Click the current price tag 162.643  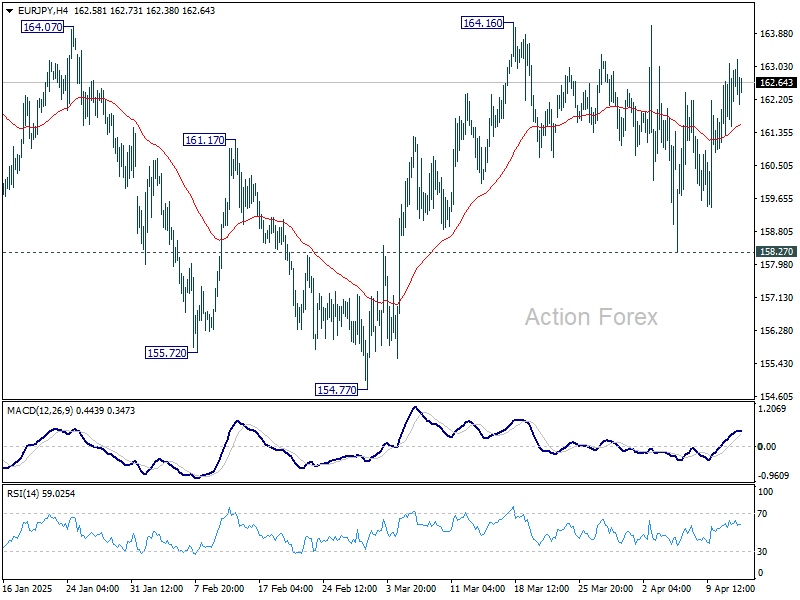776,83
